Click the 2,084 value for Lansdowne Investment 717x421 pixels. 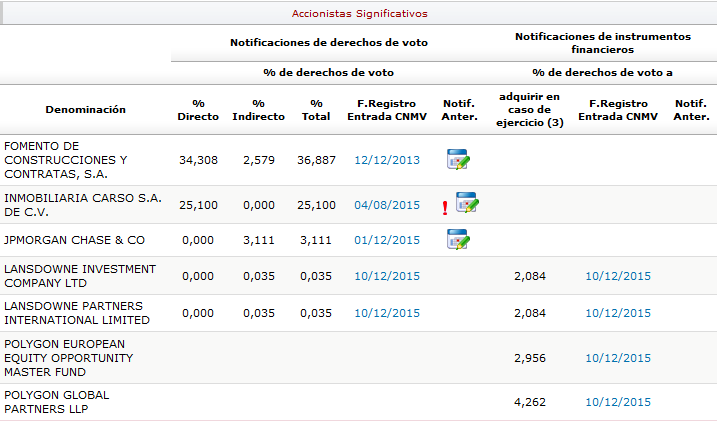tap(530, 276)
